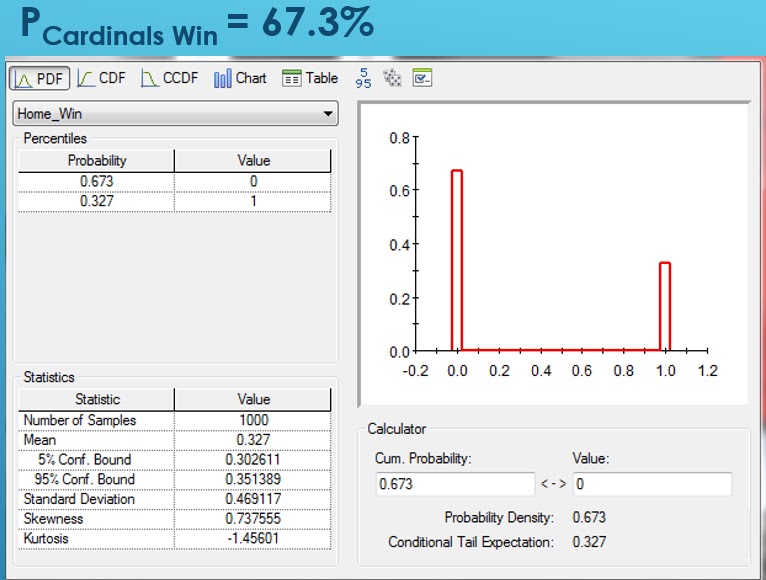766x580 pixels.
Task: Switch to the PDF view
Action: click(40, 78)
